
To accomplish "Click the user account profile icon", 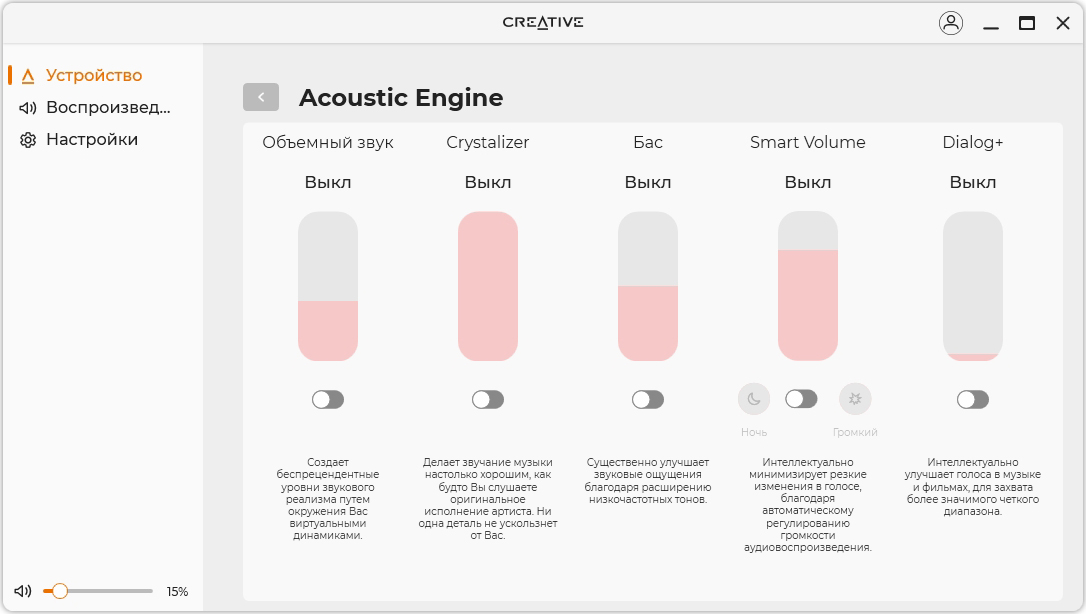I will point(950,23).
